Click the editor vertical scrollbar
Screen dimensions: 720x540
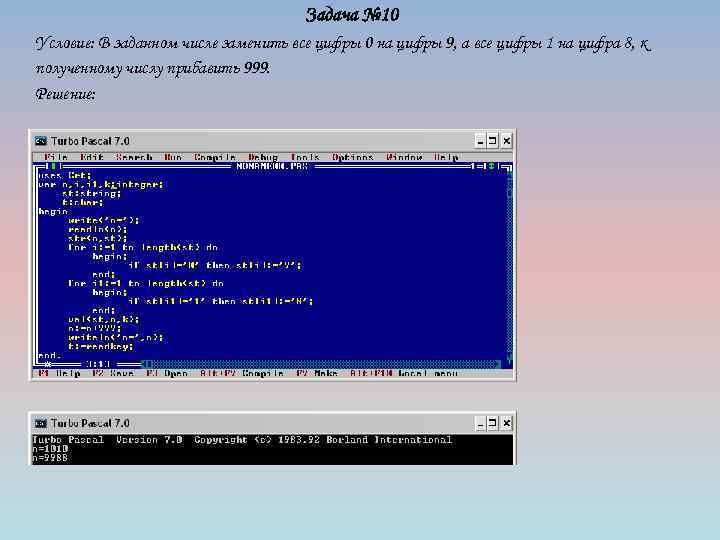[509, 266]
